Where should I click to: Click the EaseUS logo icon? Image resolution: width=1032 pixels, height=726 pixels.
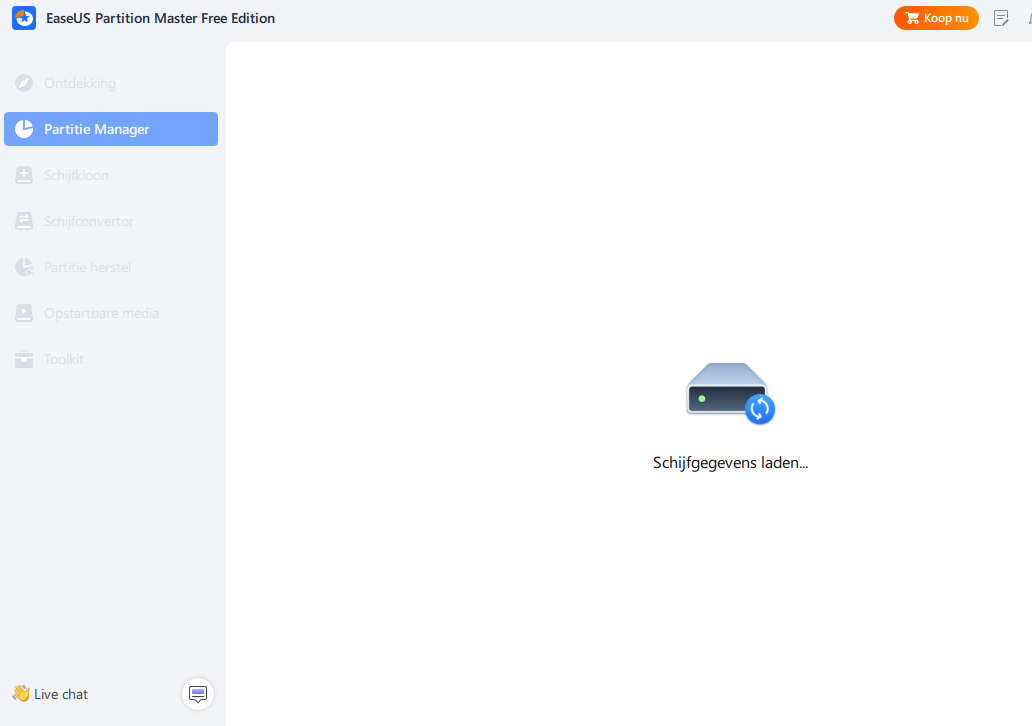point(24,18)
